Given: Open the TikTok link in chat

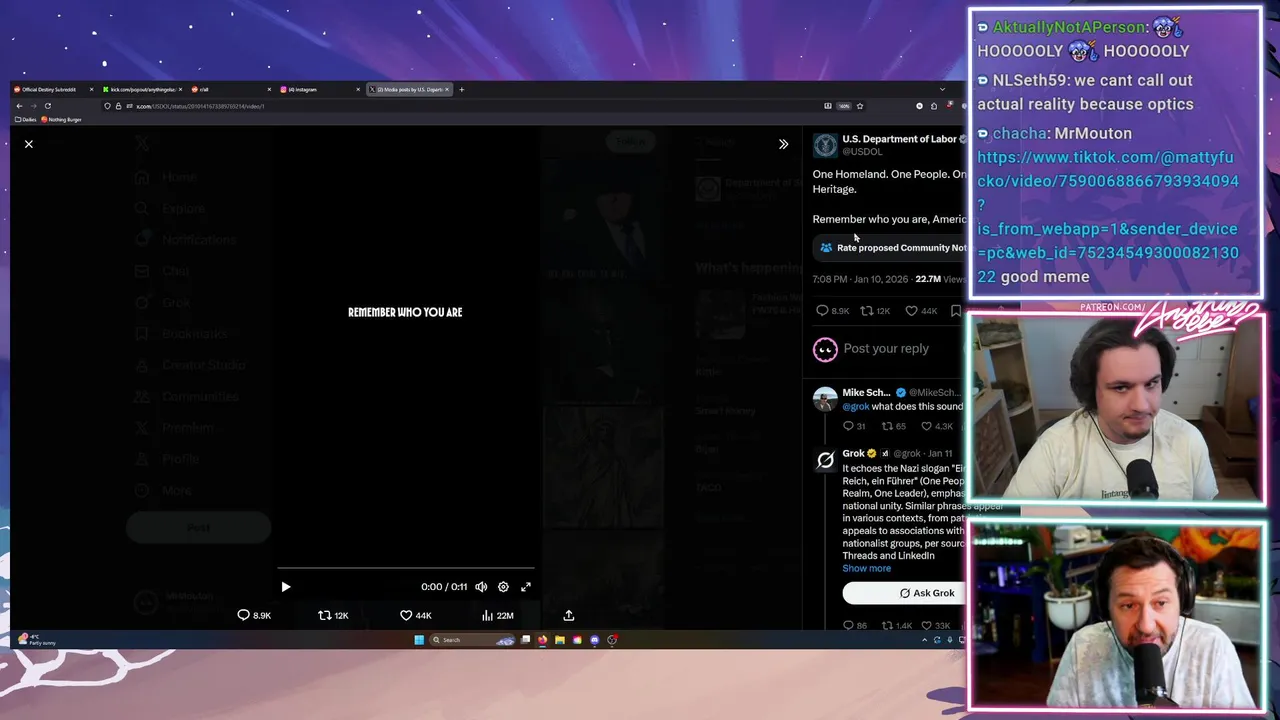Looking at the screenshot, I should point(1108,216).
